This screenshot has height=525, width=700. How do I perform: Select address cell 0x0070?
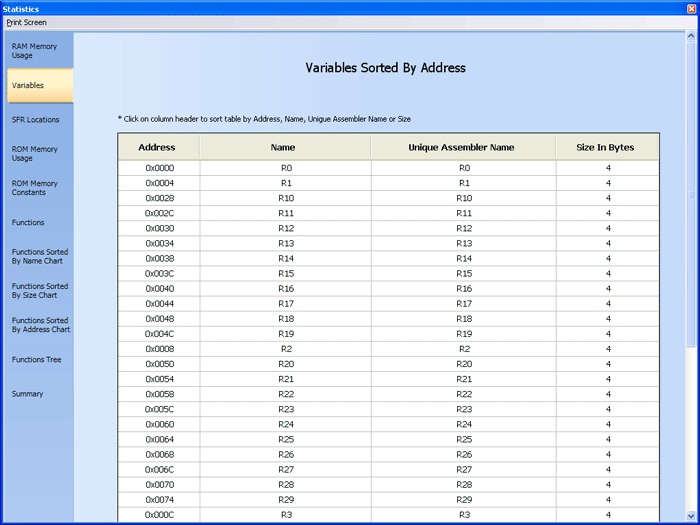pos(159,484)
